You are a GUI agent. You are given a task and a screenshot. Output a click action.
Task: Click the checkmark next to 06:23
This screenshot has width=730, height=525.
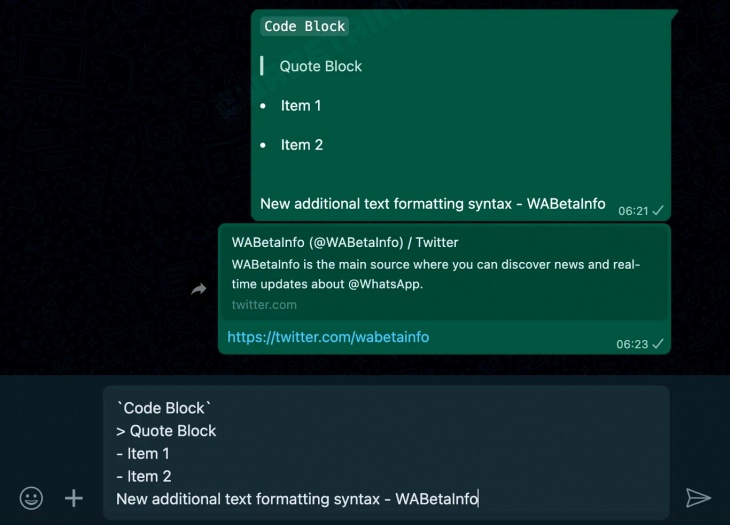(657, 344)
